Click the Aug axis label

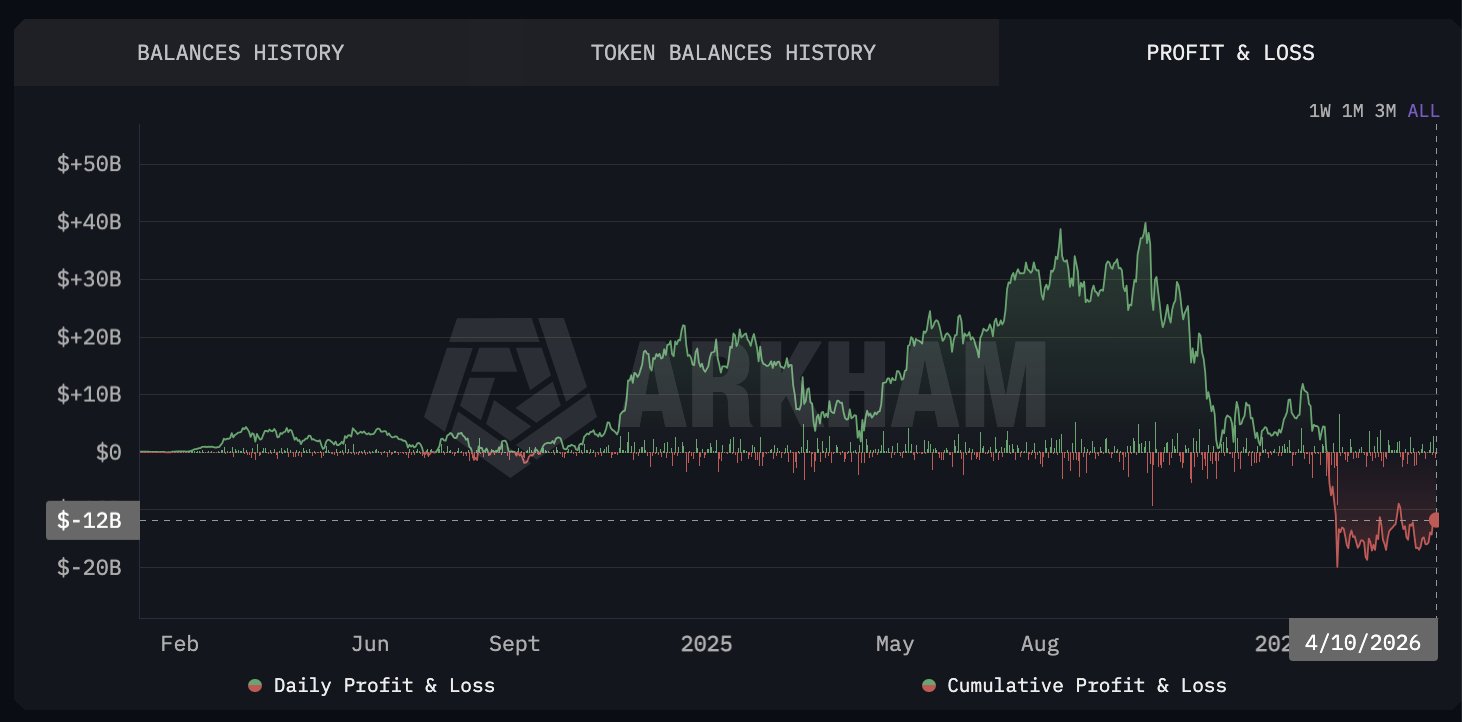(1039, 643)
